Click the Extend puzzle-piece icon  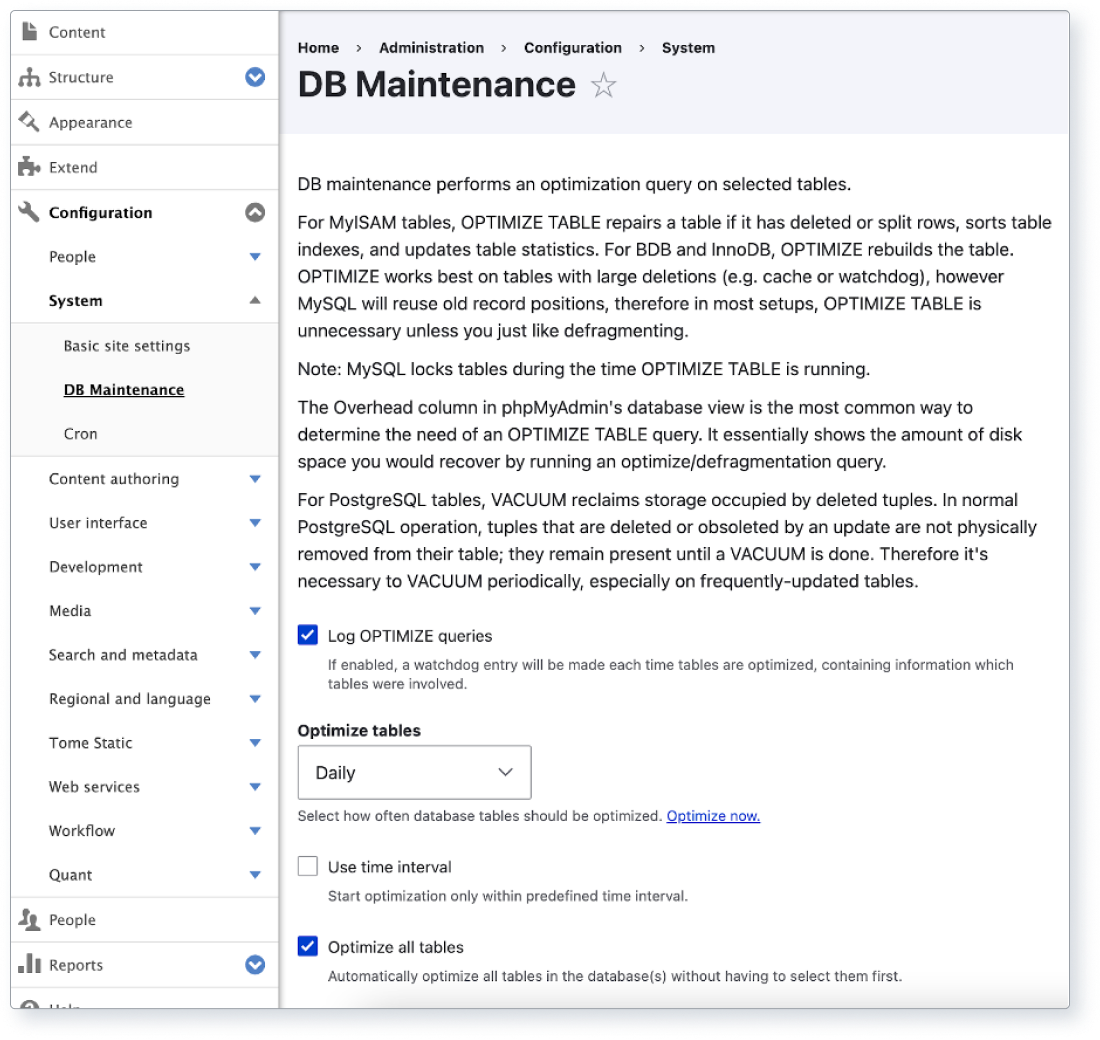[x=27, y=167]
